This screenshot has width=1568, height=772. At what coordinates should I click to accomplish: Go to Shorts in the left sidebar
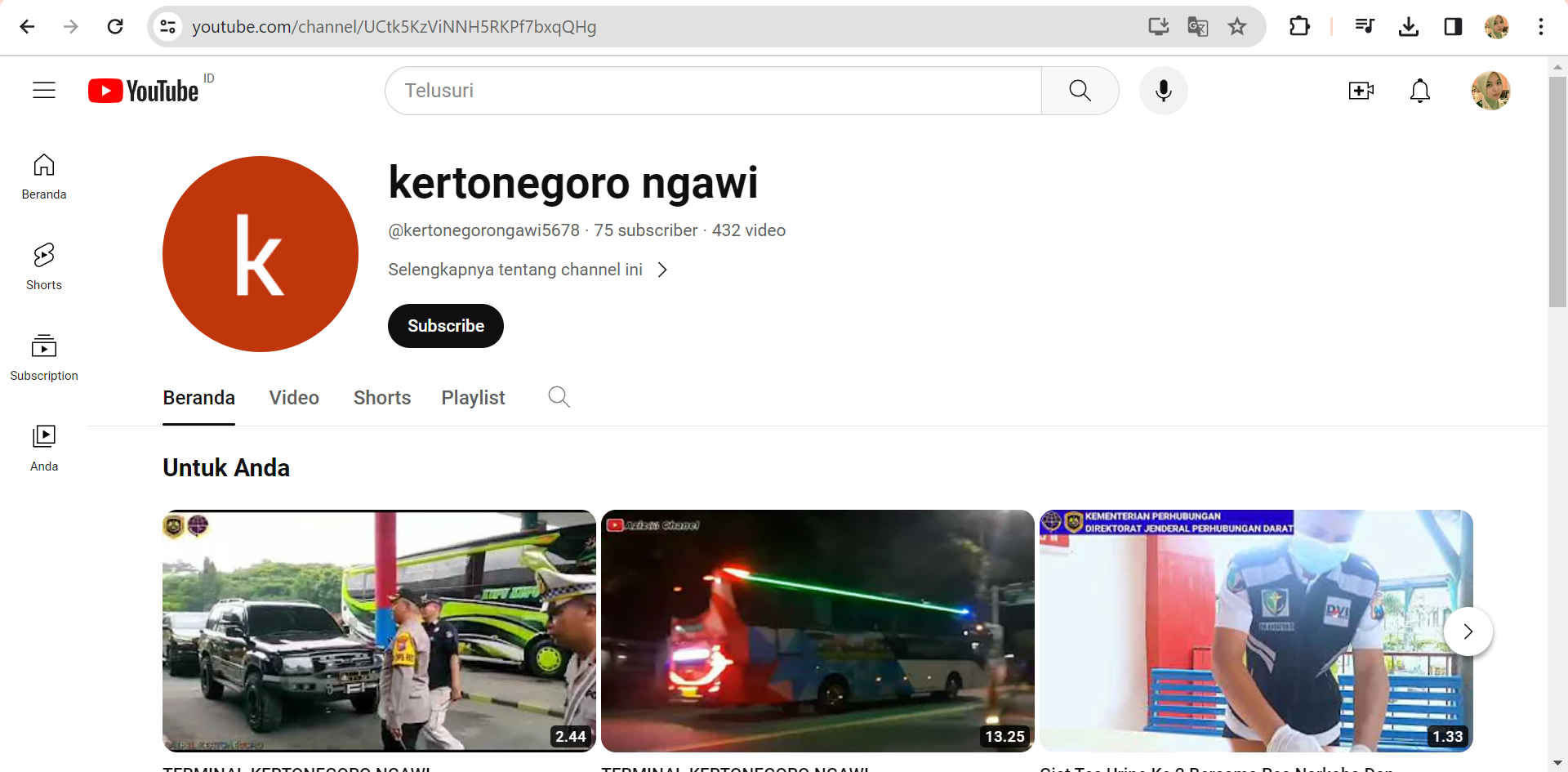44,266
